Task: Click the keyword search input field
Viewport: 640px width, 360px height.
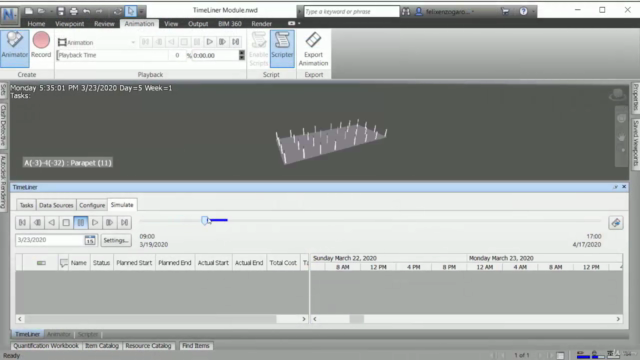Action: [351, 11]
